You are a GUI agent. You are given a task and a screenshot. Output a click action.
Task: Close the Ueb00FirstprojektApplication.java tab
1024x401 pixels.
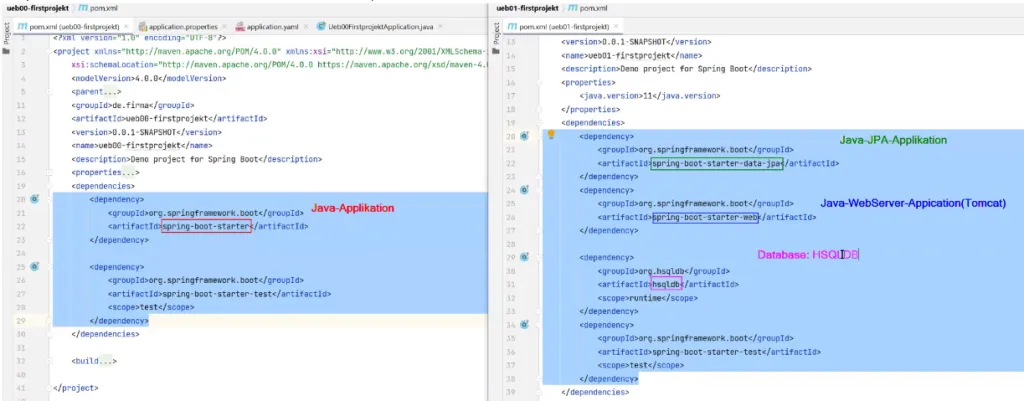[x=441, y=27]
